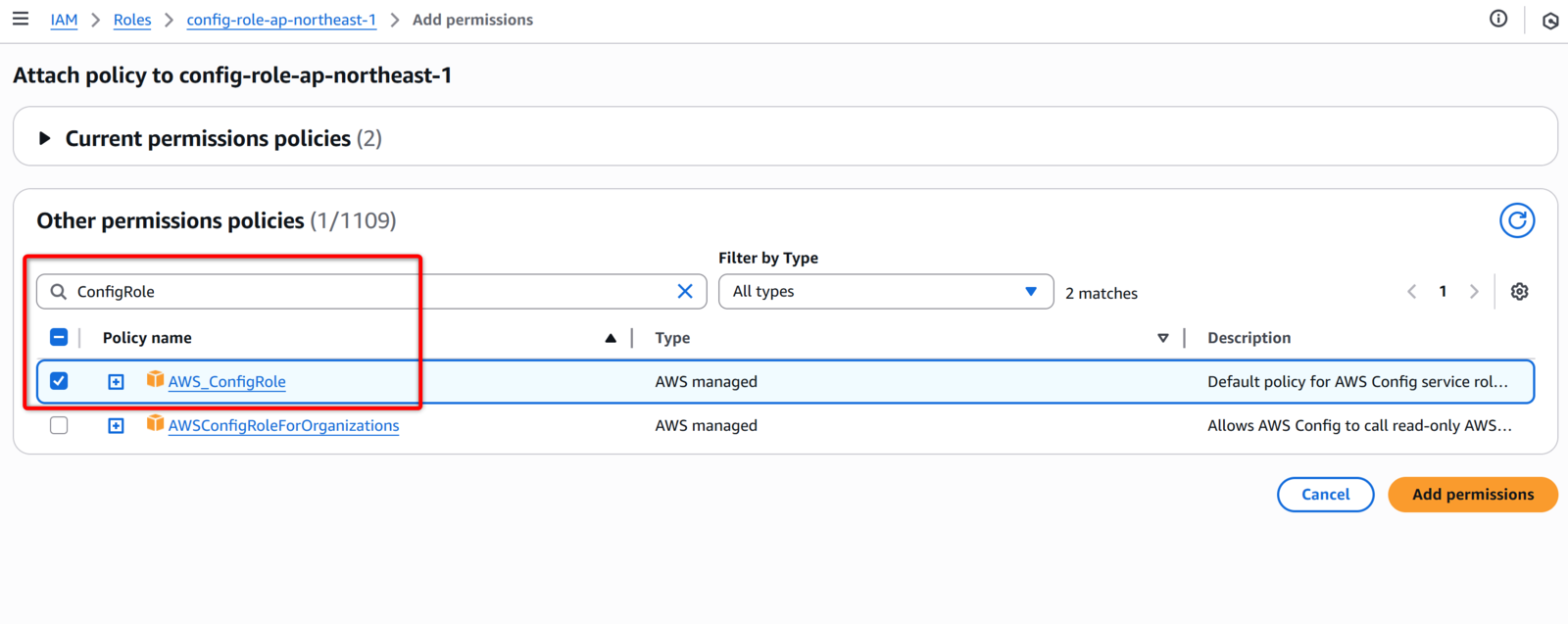This screenshot has width=1568, height=624.
Task: Uncheck the AWS_ConfigRole policy checkbox
Action: click(59, 381)
